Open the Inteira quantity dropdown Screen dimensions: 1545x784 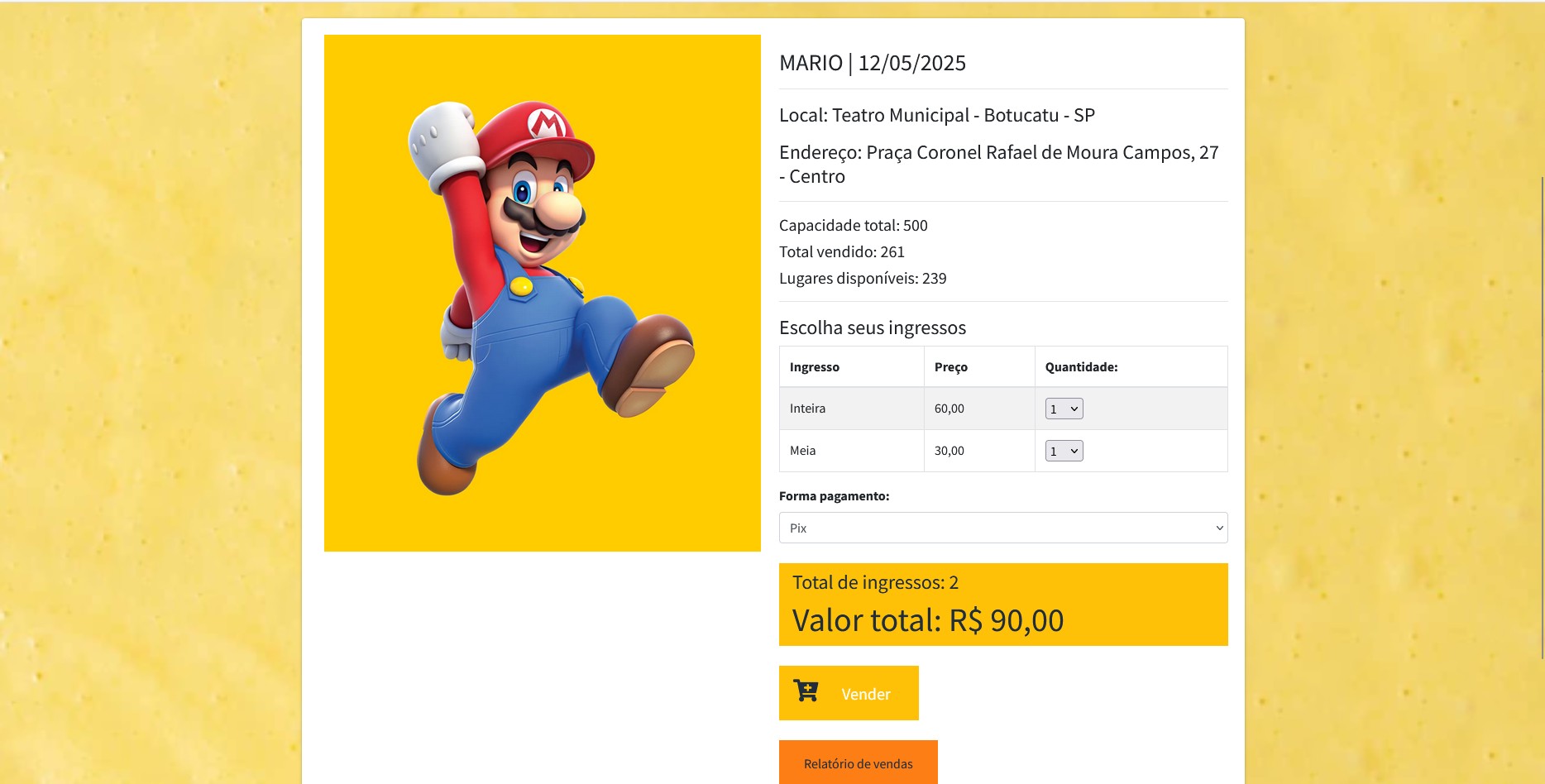1064,409
